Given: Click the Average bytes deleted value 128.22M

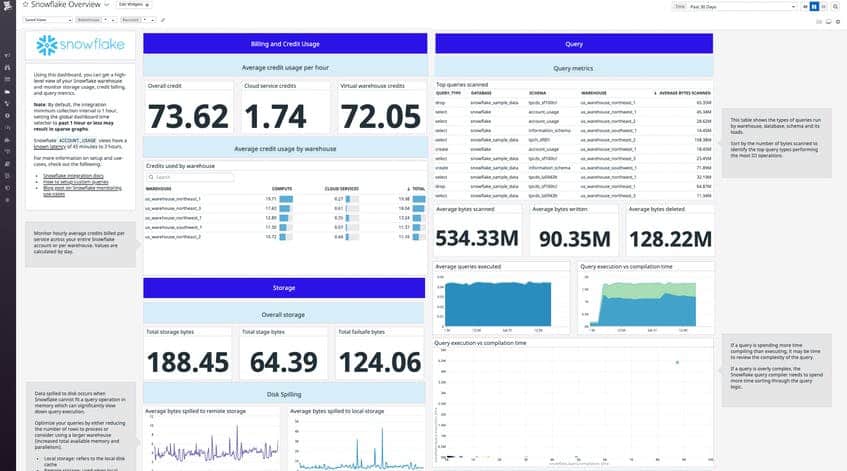Looking at the screenshot, I should tap(670, 239).
